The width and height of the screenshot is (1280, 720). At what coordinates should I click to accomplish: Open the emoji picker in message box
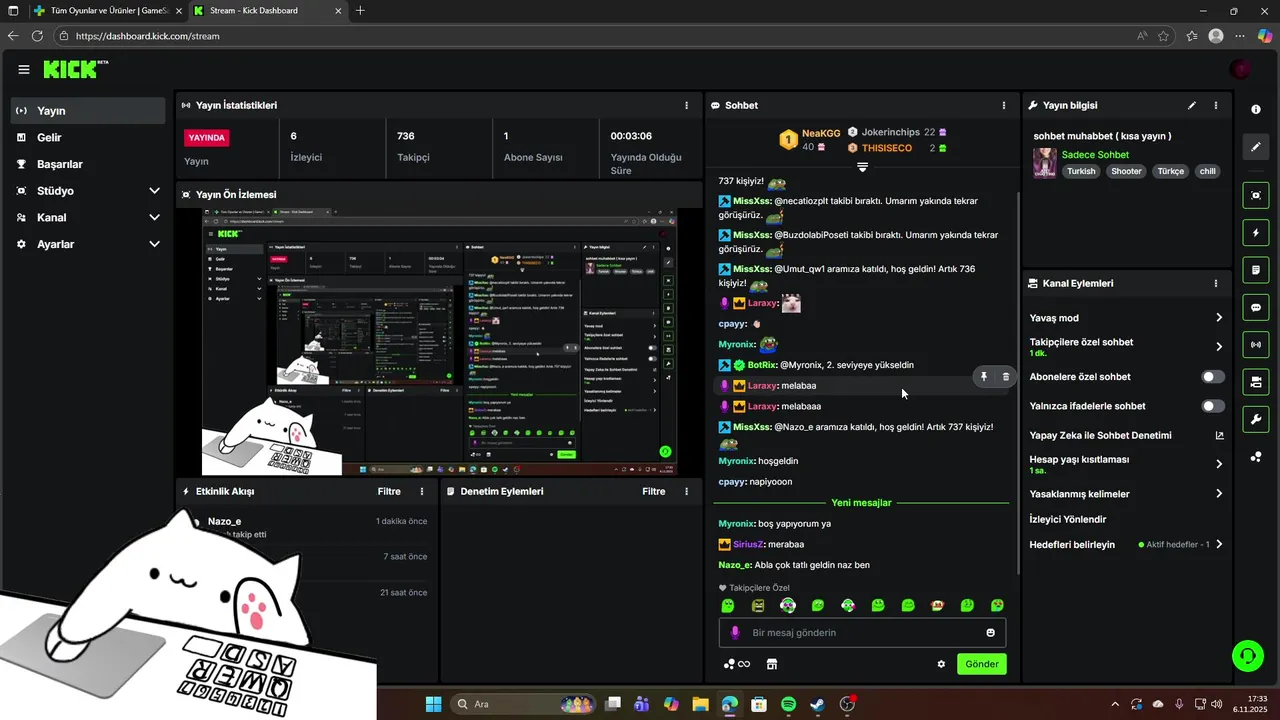pos(991,633)
